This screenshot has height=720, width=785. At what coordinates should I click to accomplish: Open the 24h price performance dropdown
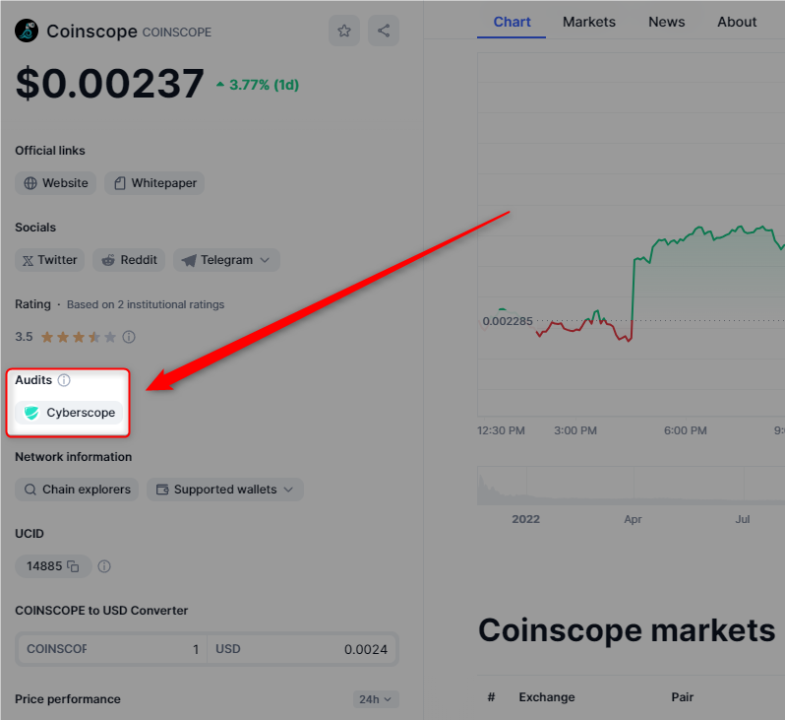tap(376, 699)
